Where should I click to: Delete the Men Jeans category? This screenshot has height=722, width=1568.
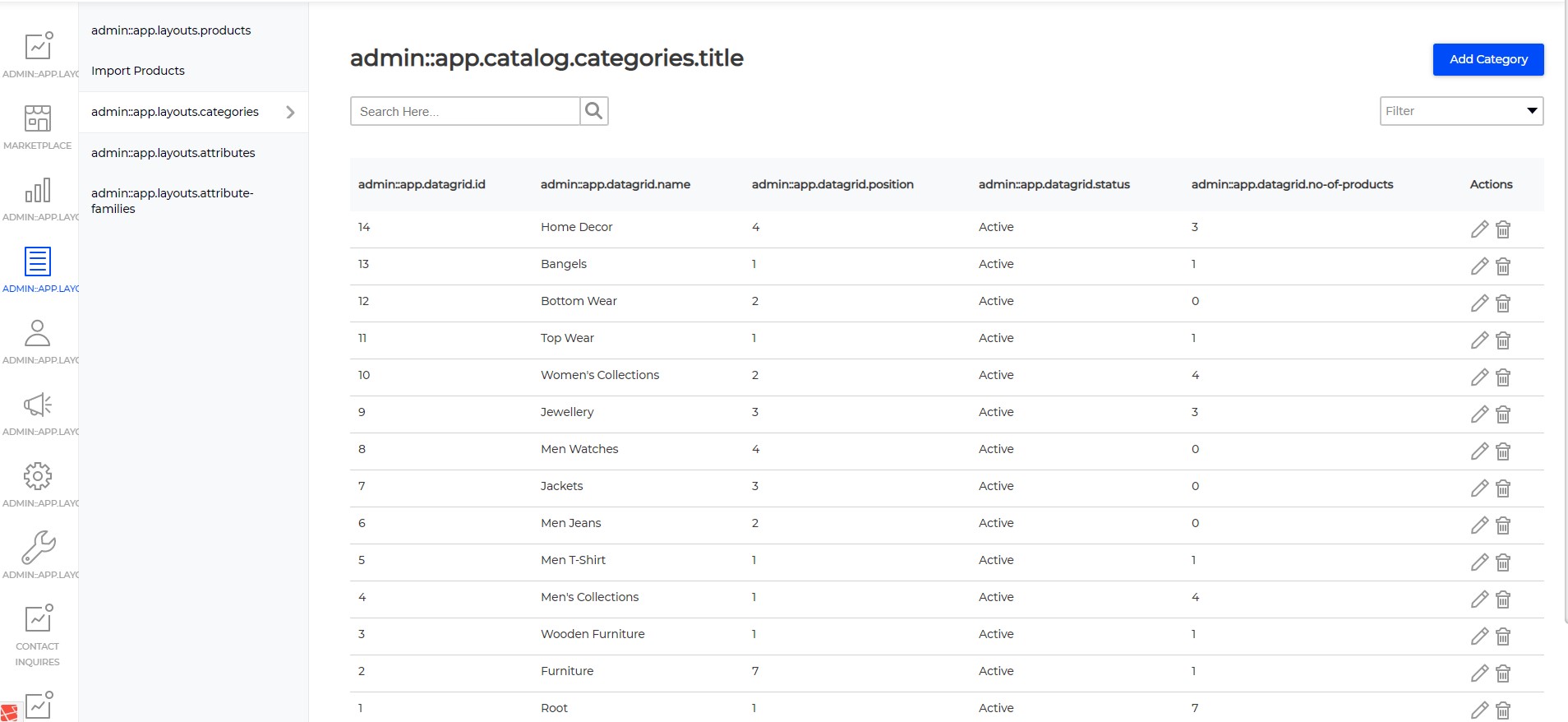click(x=1503, y=525)
